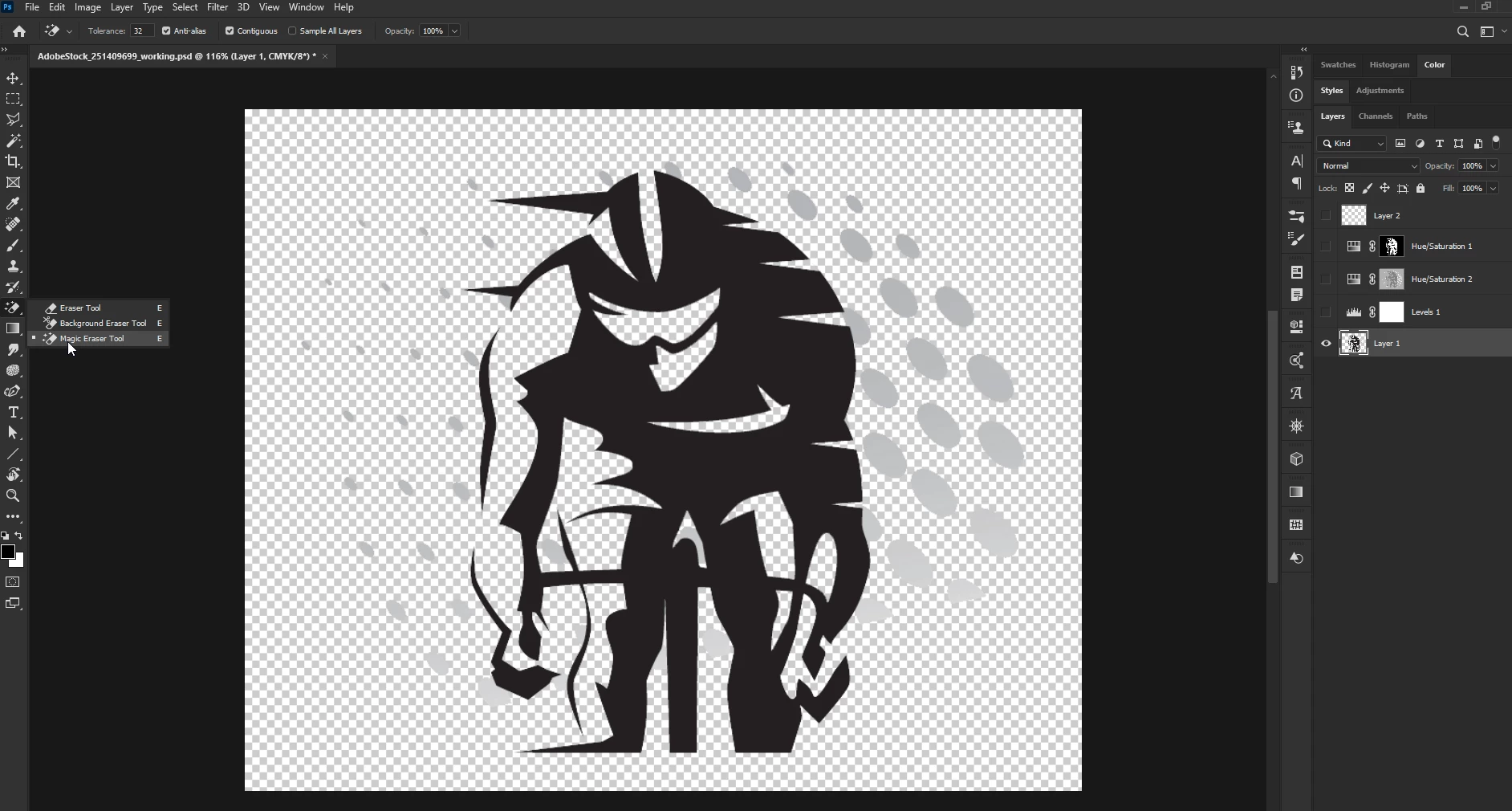The height and width of the screenshot is (811, 1512).
Task: Open the Search icon in top bar
Action: coord(1462,31)
